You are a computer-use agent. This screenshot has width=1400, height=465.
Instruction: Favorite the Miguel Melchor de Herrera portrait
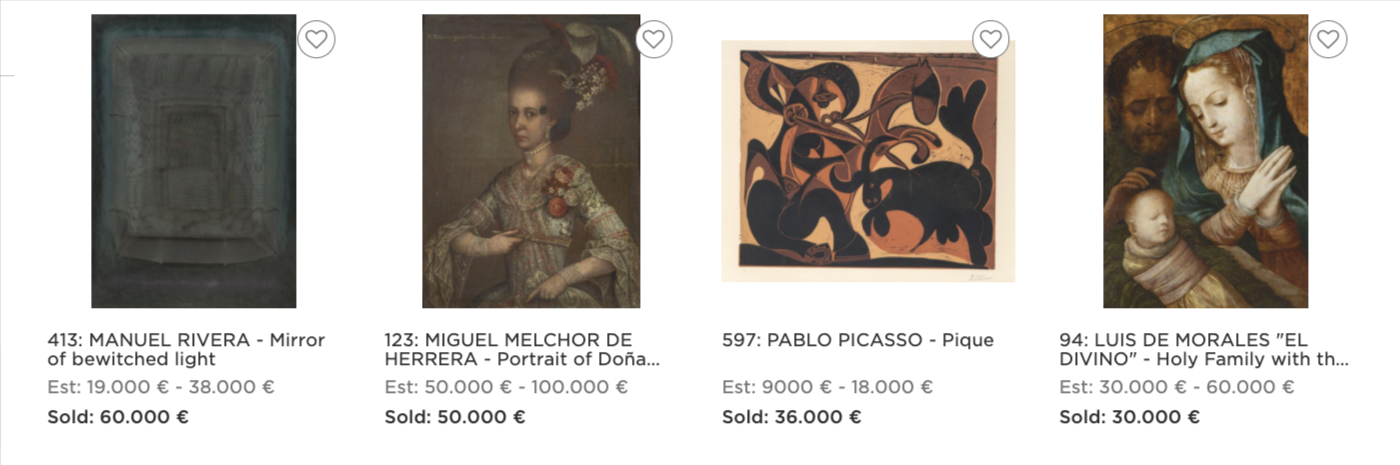click(653, 39)
